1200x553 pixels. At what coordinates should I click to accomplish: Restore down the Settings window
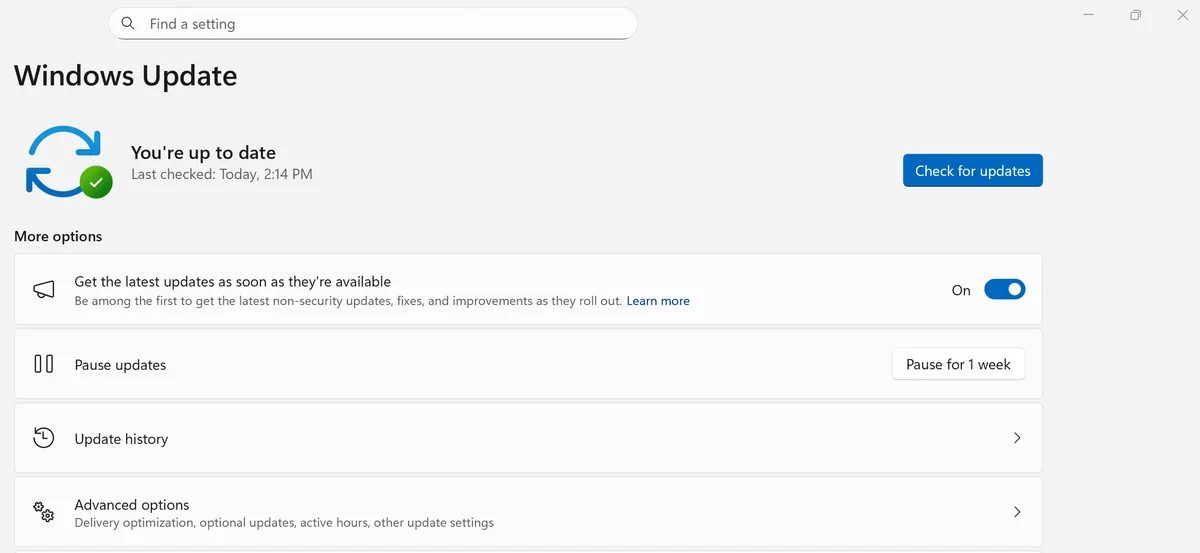coord(1135,15)
